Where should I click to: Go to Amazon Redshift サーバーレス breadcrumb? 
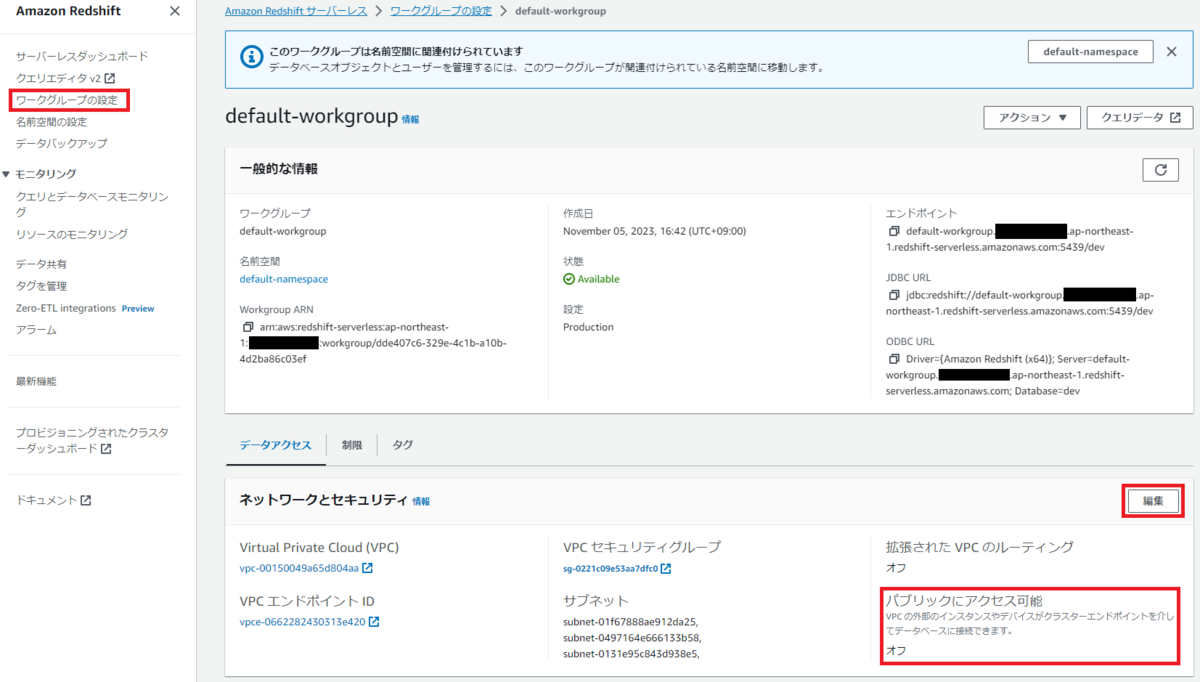point(295,11)
